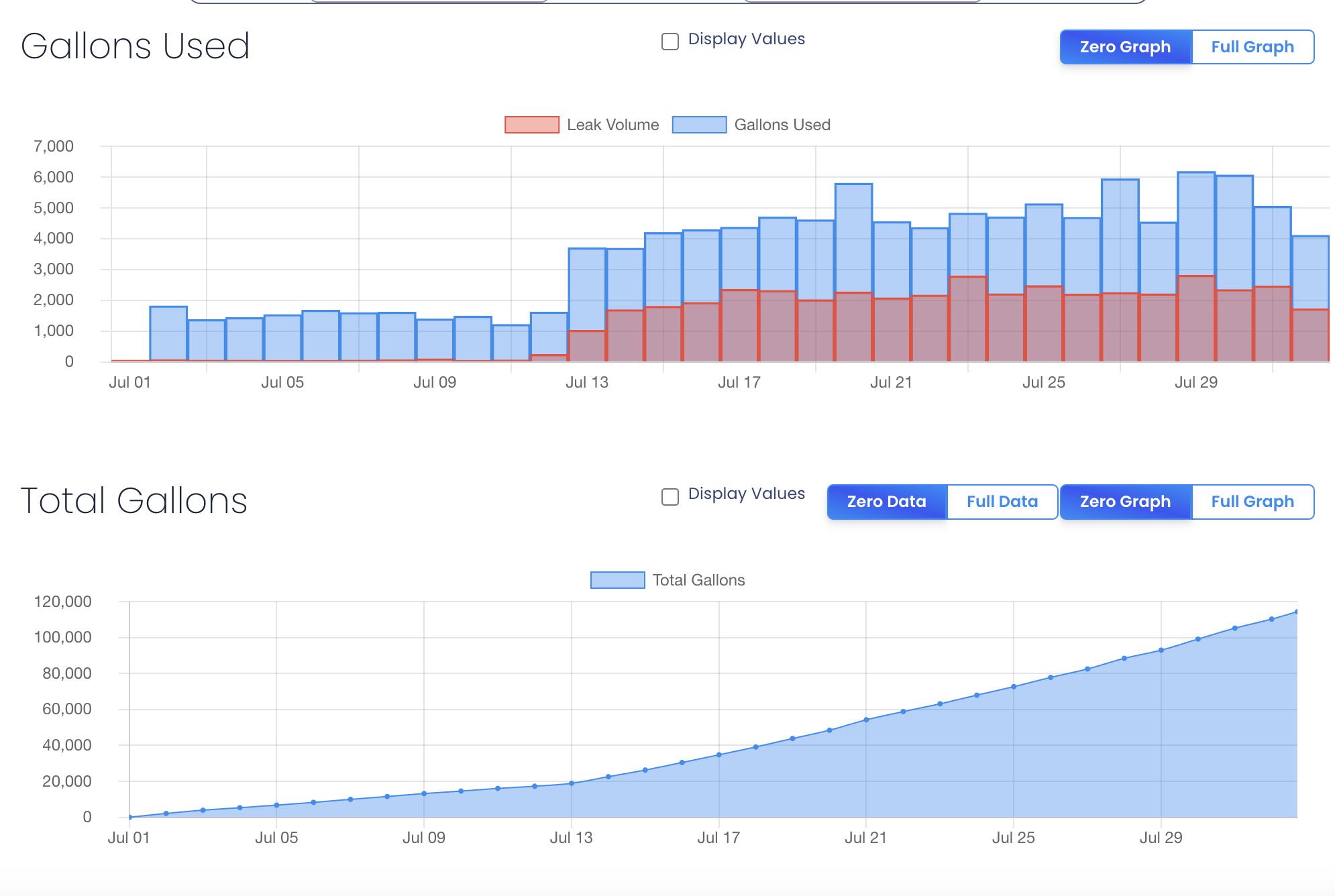Select Zero Data for Total Gallons

click(887, 502)
